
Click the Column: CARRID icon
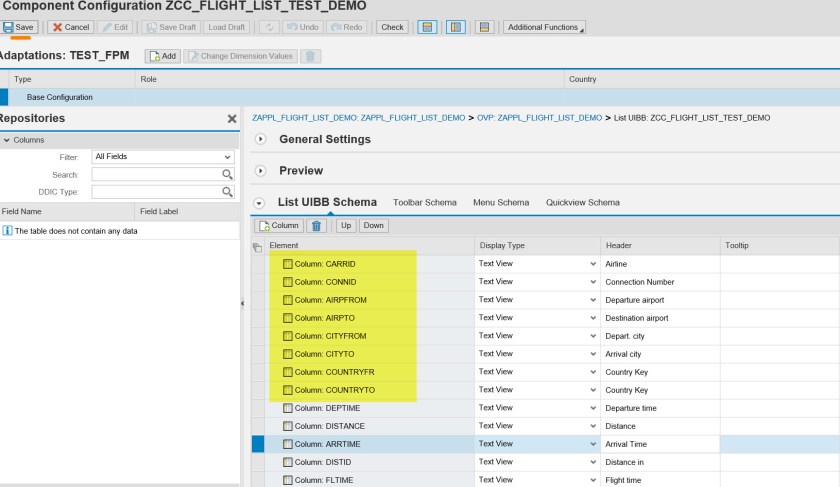(x=288, y=264)
